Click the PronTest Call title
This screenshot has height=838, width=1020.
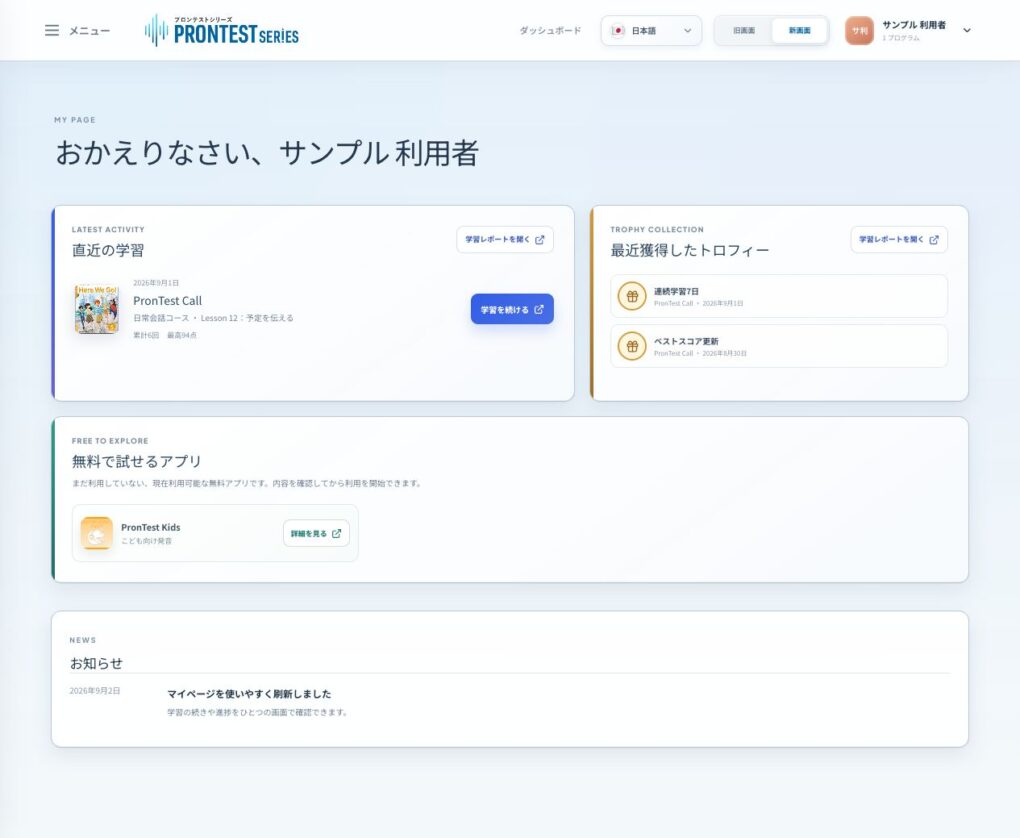[167, 301]
